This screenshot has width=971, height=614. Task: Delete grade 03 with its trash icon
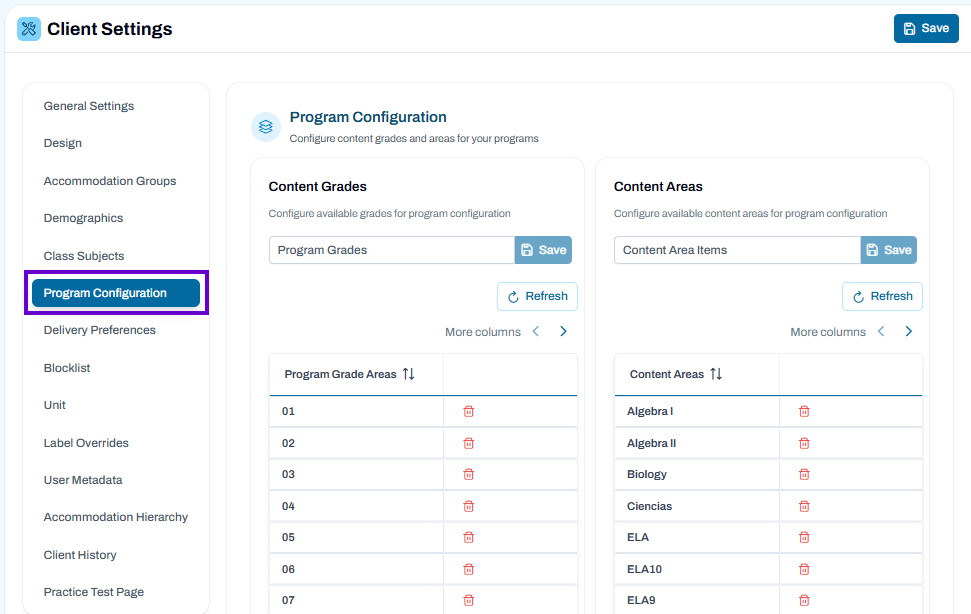tap(469, 474)
